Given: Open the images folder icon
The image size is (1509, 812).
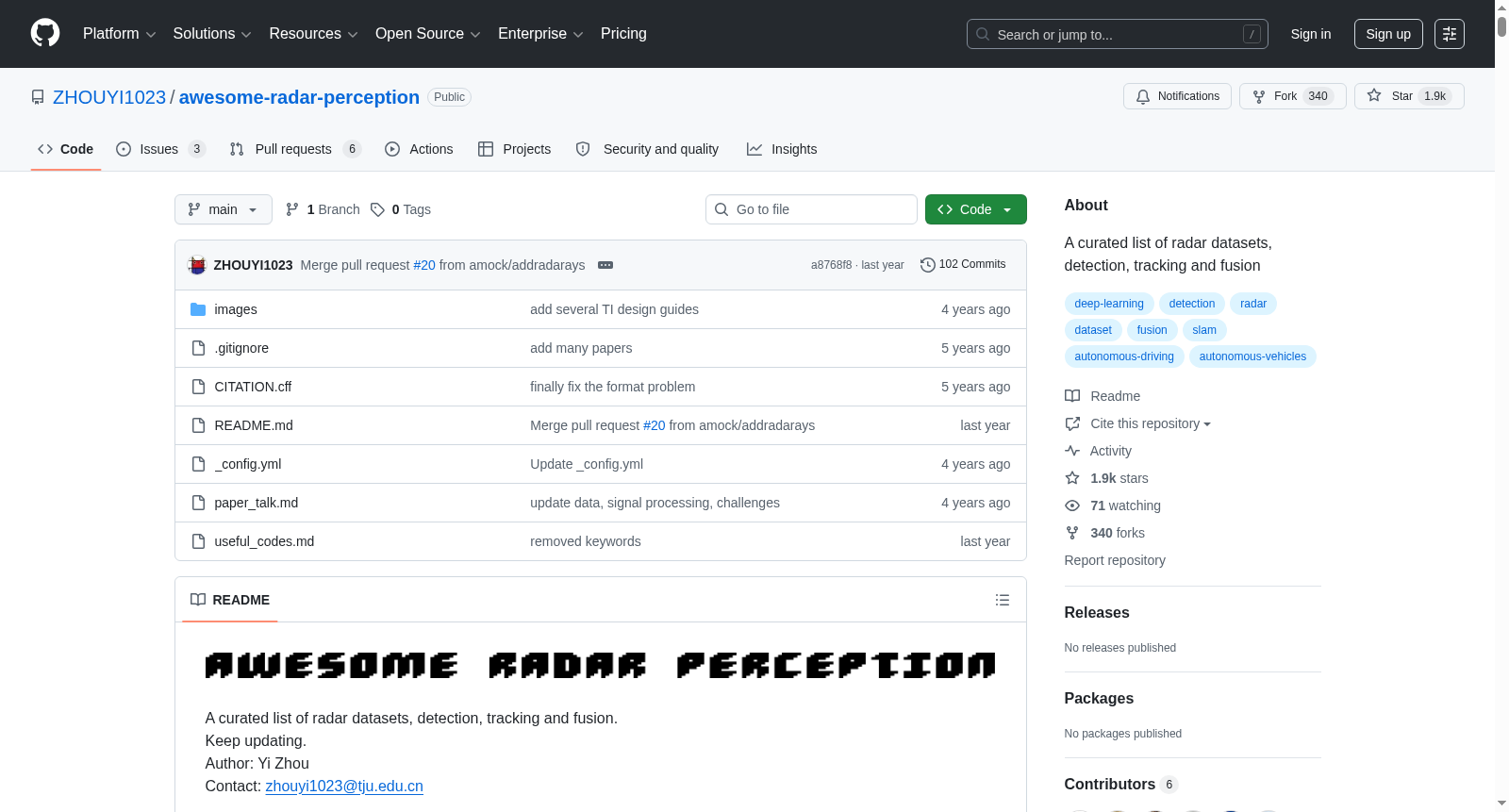Looking at the screenshot, I should (198, 309).
